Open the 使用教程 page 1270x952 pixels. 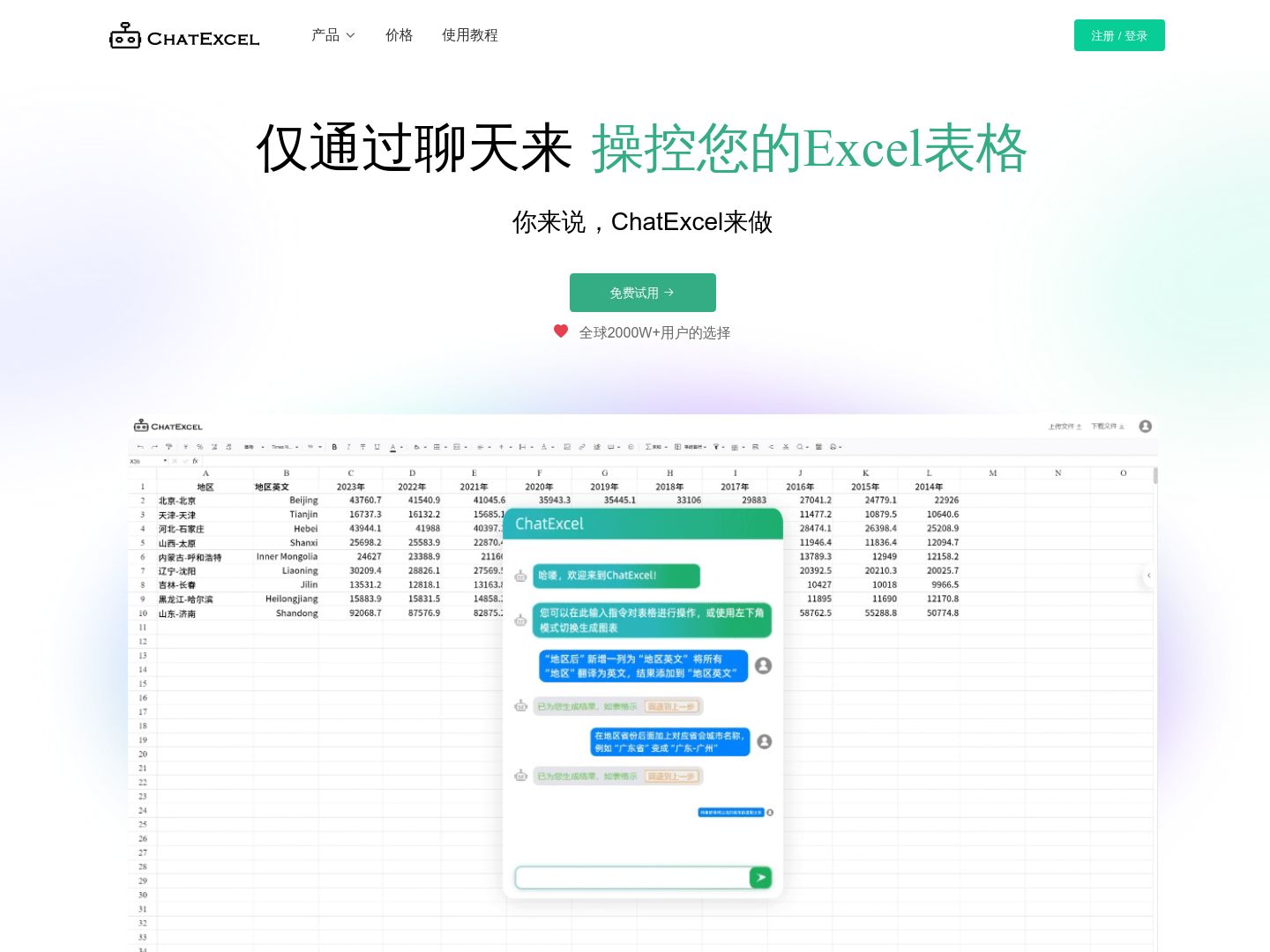(470, 35)
